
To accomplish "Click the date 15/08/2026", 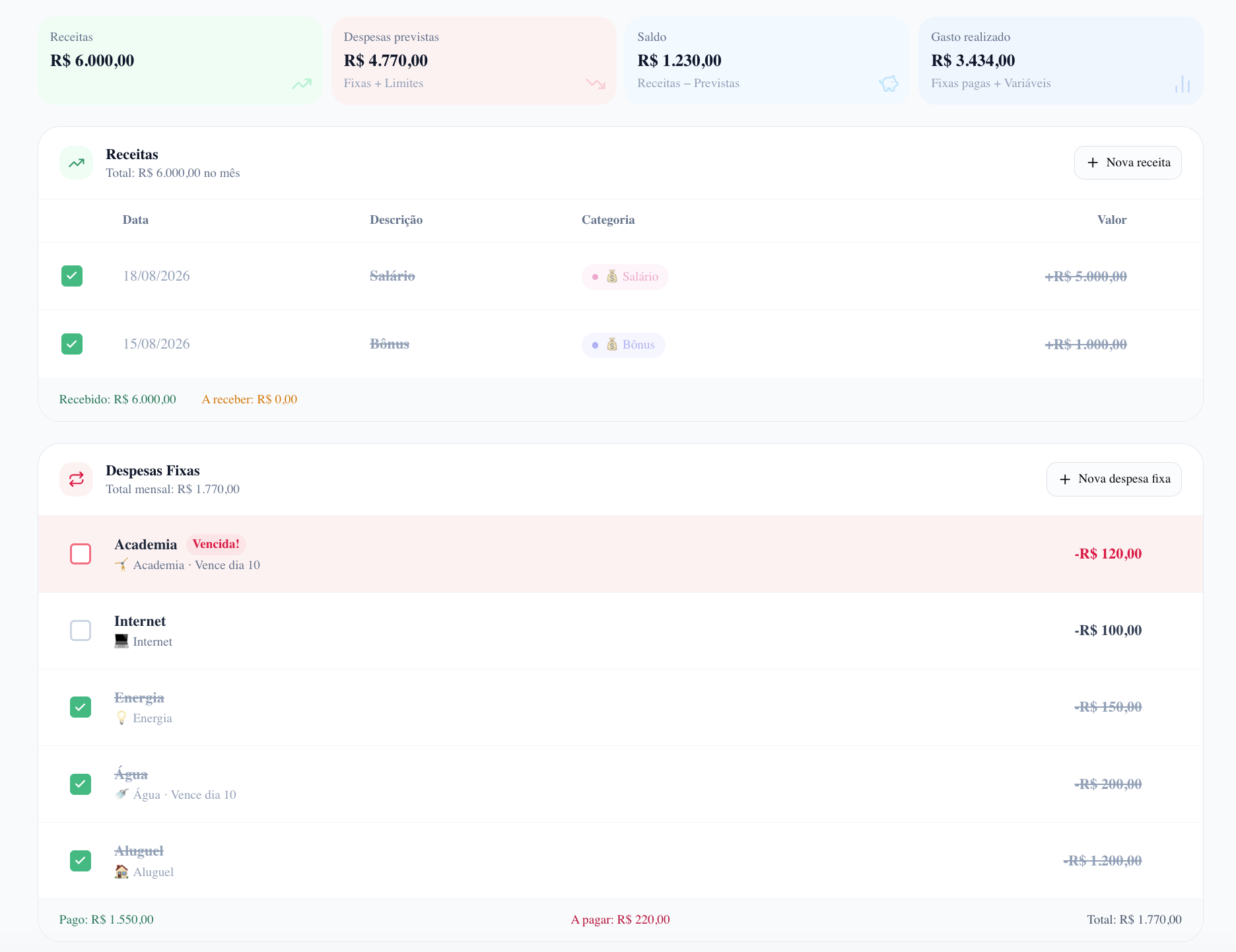I will [x=156, y=344].
